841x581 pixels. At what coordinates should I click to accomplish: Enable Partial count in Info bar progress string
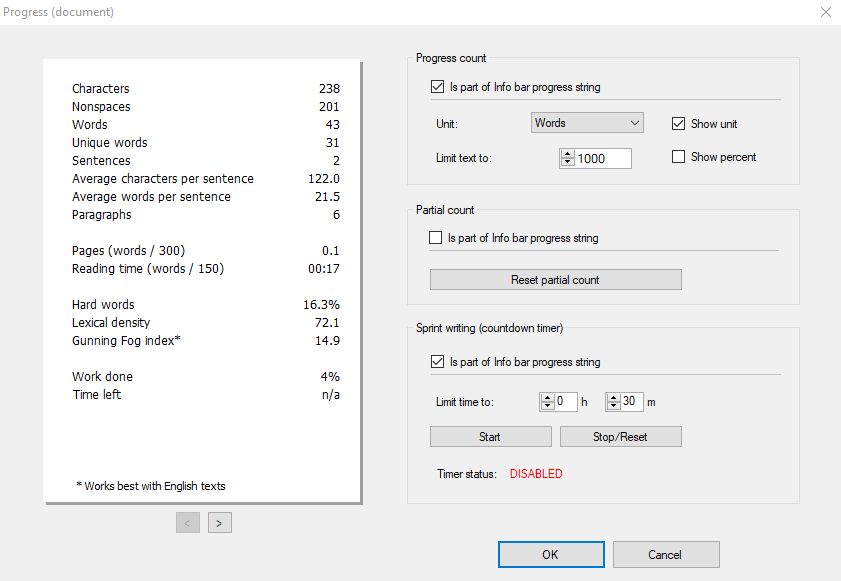pos(437,237)
